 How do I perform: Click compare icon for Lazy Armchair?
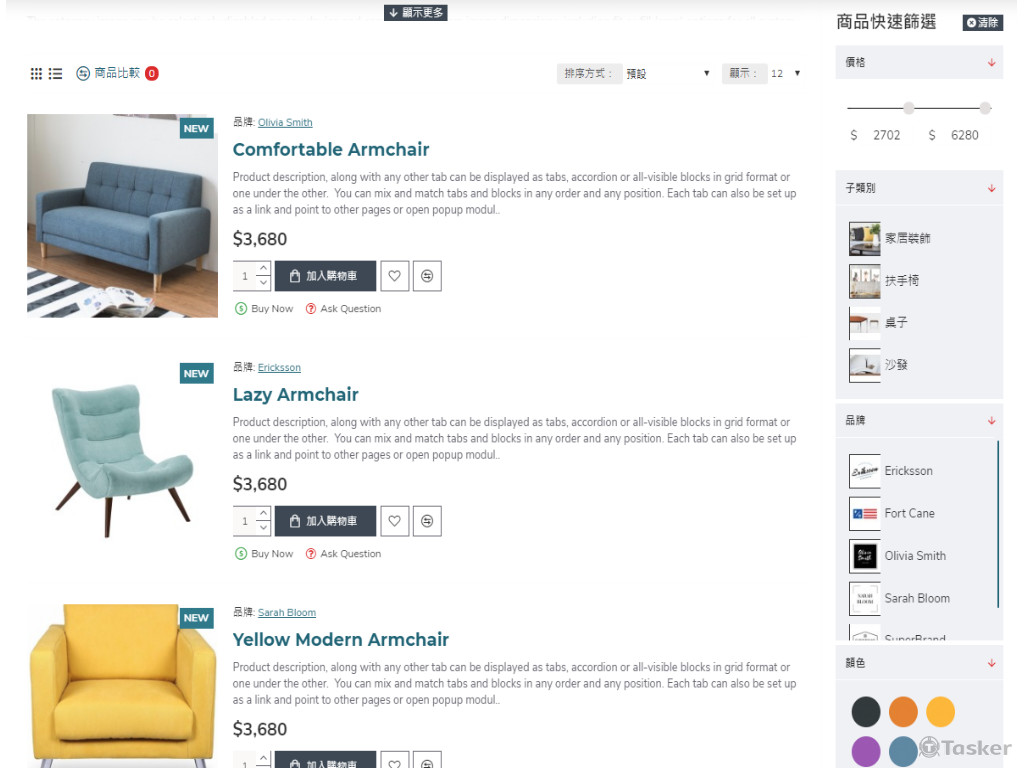click(427, 521)
